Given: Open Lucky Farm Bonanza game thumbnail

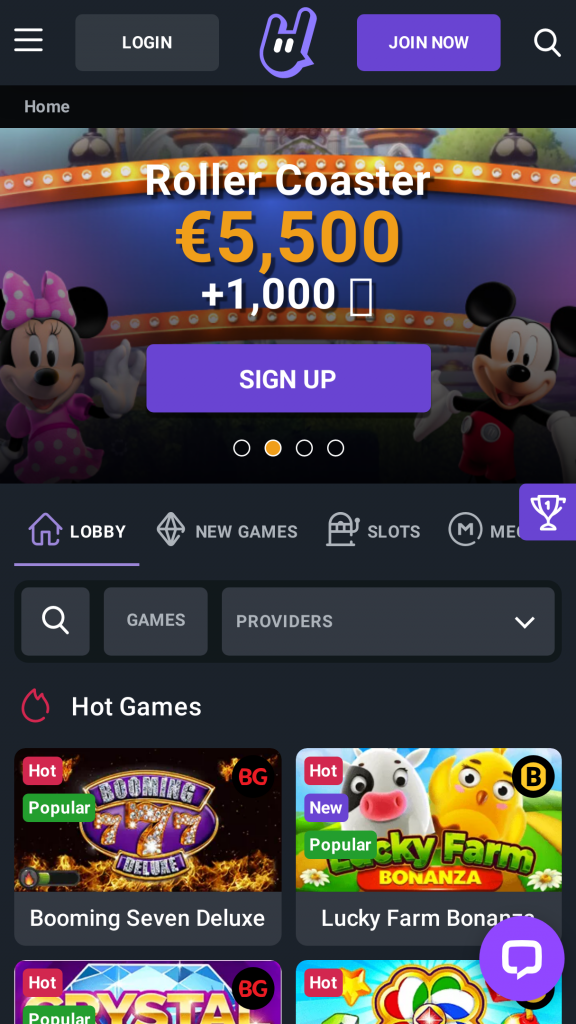Looking at the screenshot, I should coord(428,820).
